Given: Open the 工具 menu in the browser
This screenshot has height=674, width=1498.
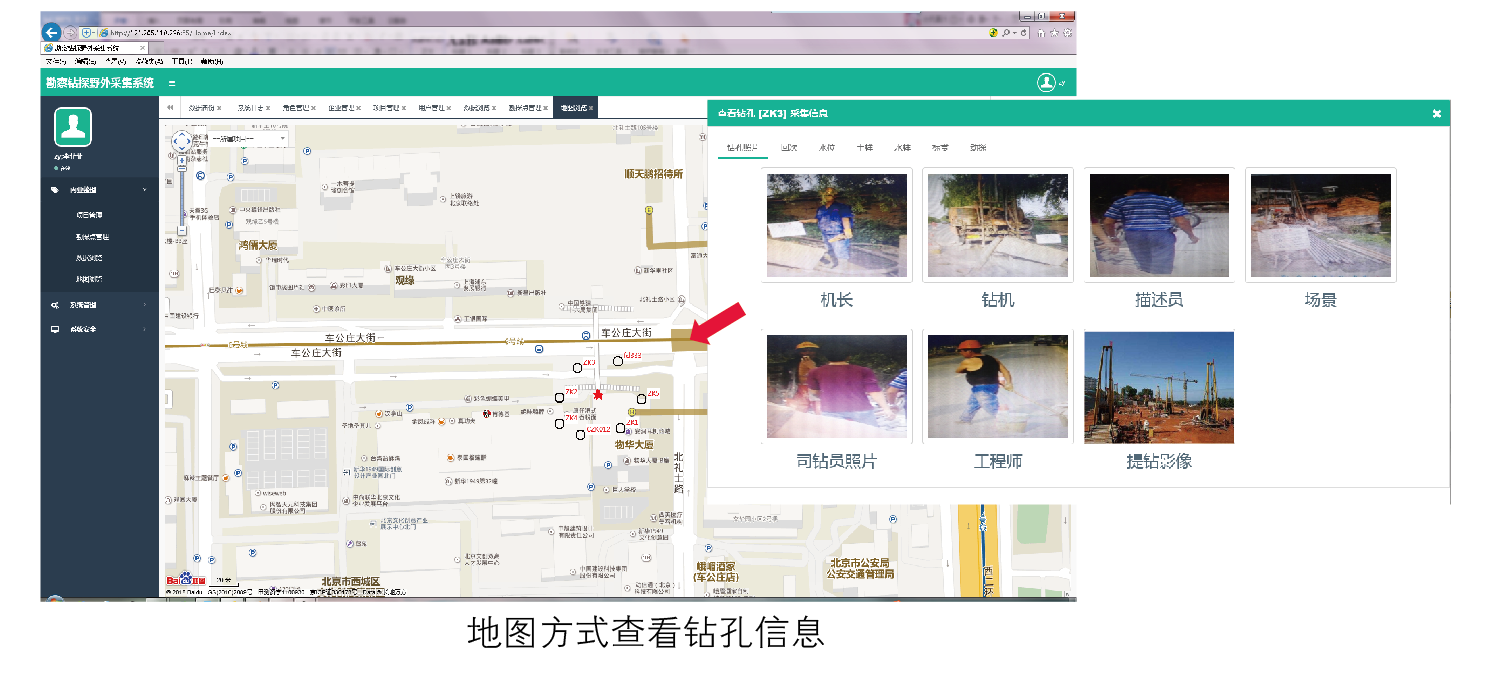Looking at the screenshot, I should [x=180, y=61].
